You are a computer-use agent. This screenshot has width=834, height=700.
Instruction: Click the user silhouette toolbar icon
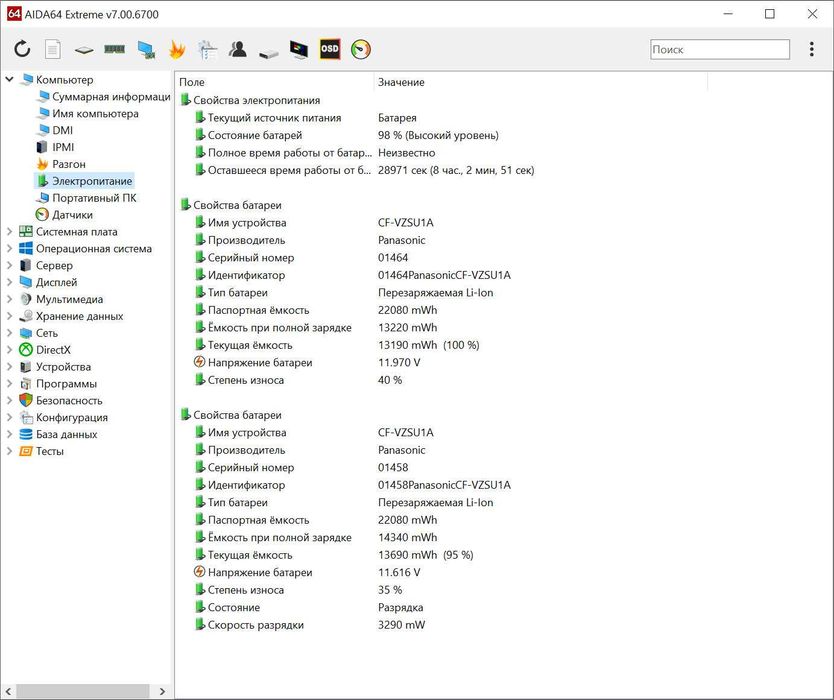click(x=238, y=49)
